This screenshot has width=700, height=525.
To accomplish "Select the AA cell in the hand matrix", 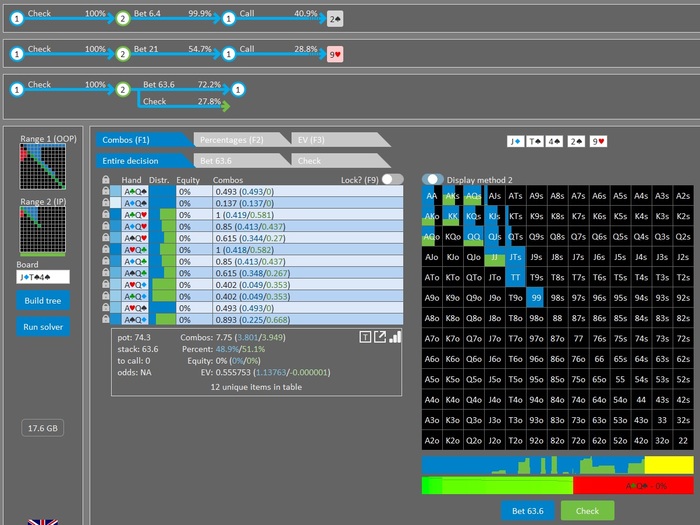I will (x=432, y=196).
